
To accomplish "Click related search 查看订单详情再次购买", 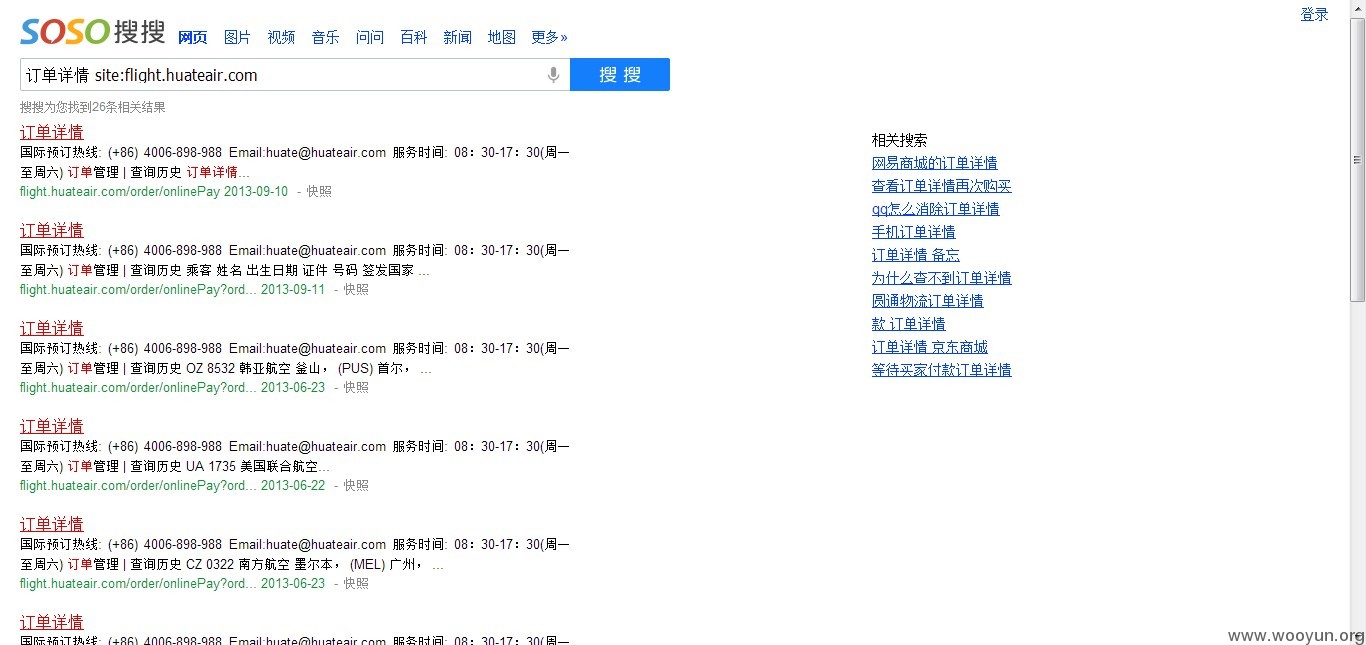I will [x=942, y=186].
